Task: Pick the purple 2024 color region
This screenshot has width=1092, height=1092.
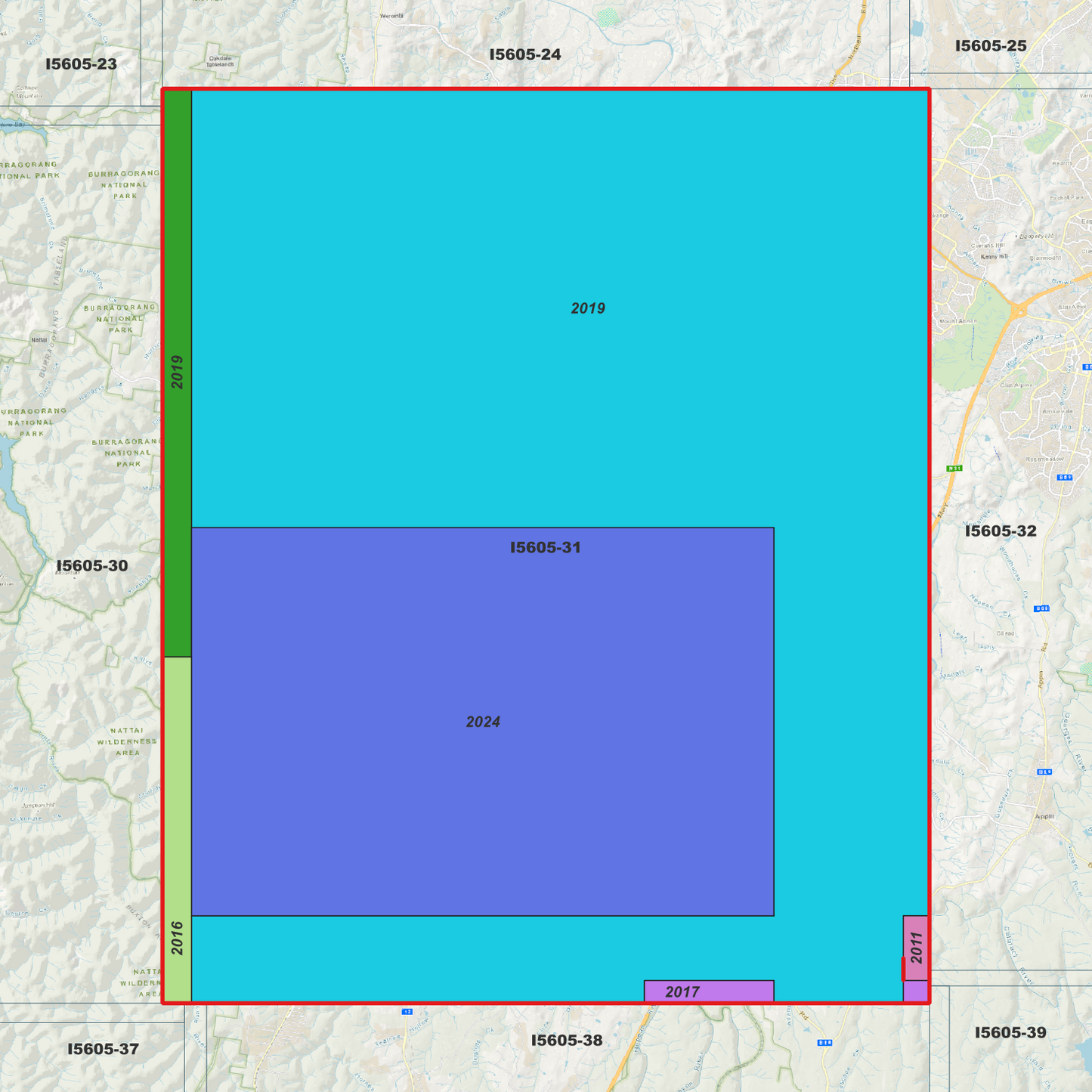Action: pos(482,722)
